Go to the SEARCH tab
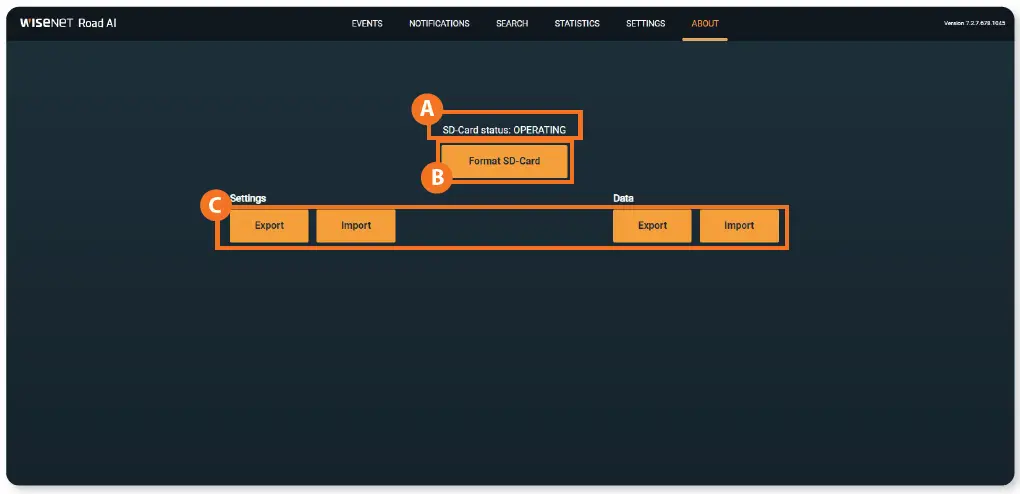 pos(512,23)
